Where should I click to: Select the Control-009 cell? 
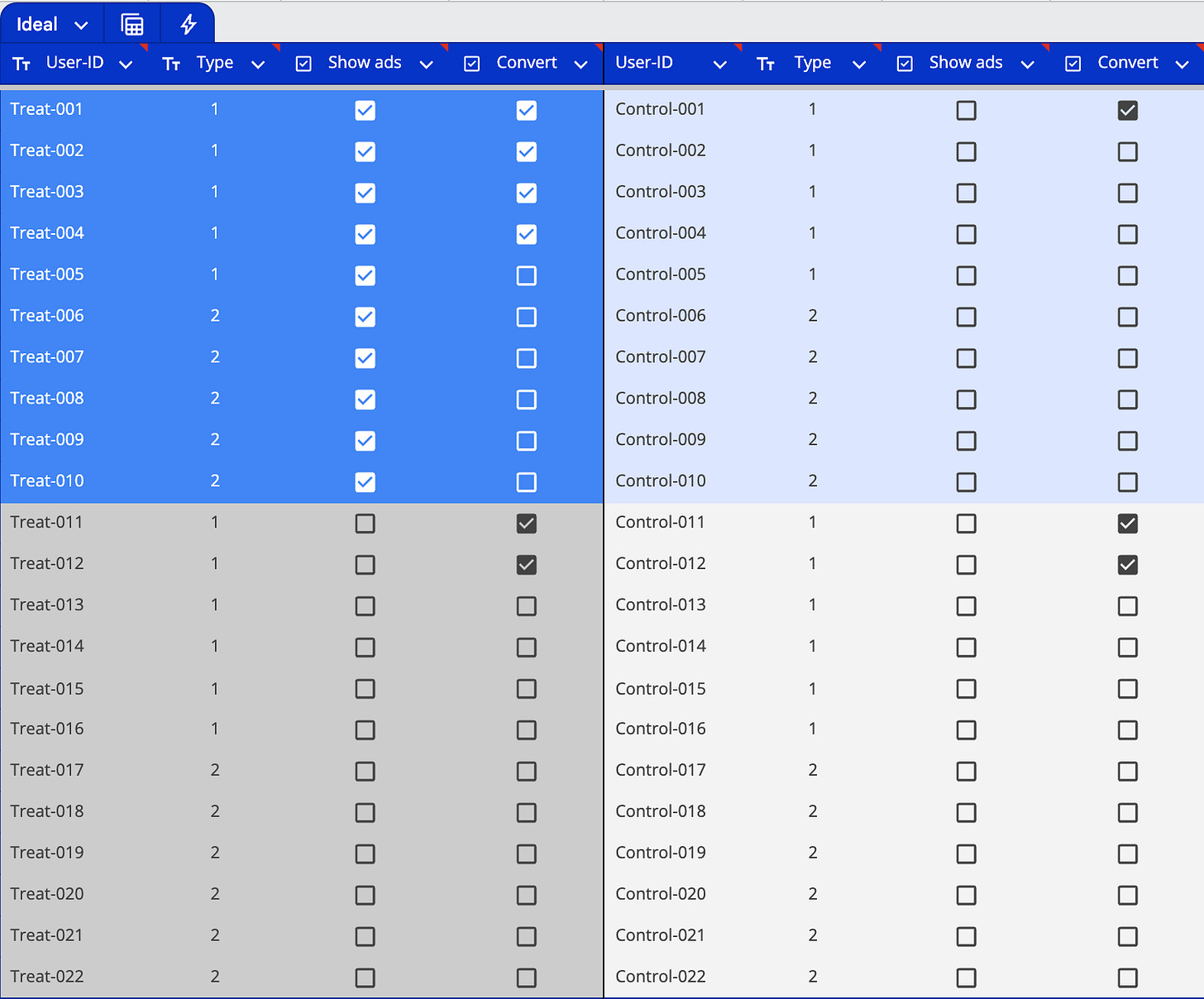click(661, 440)
